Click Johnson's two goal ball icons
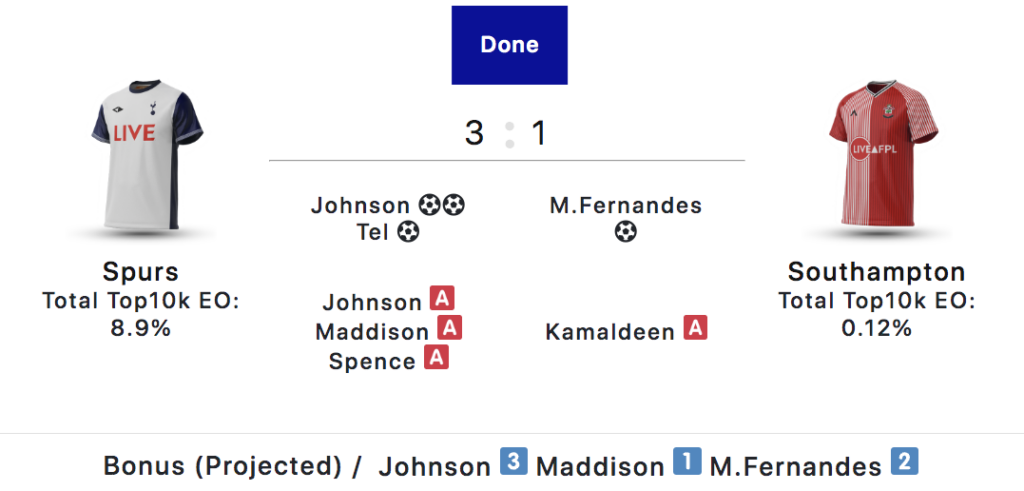 tap(442, 206)
